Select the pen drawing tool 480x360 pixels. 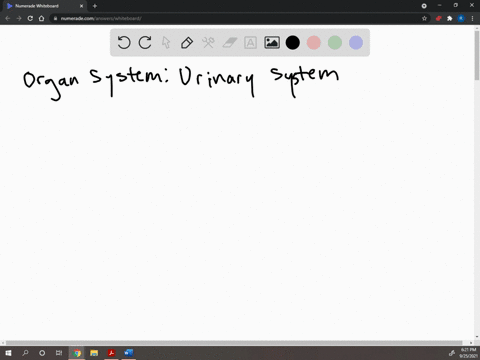tap(187, 43)
